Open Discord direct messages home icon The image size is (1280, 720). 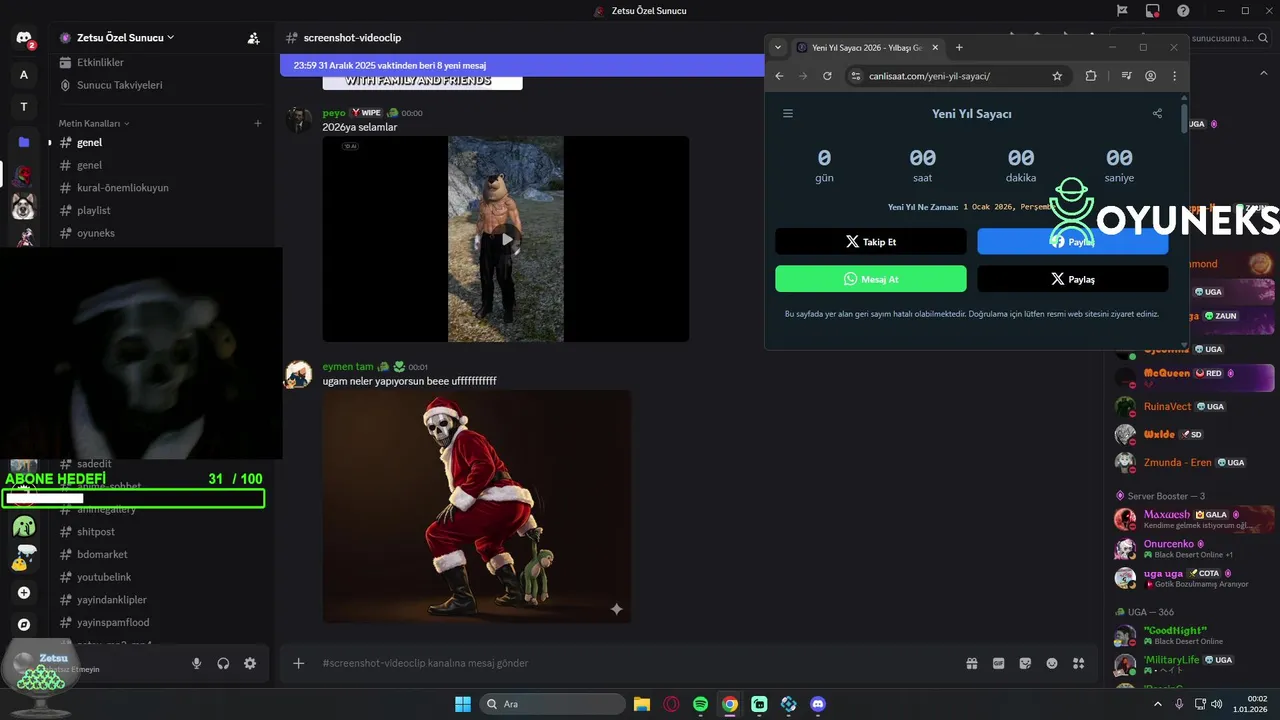point(24,39)
